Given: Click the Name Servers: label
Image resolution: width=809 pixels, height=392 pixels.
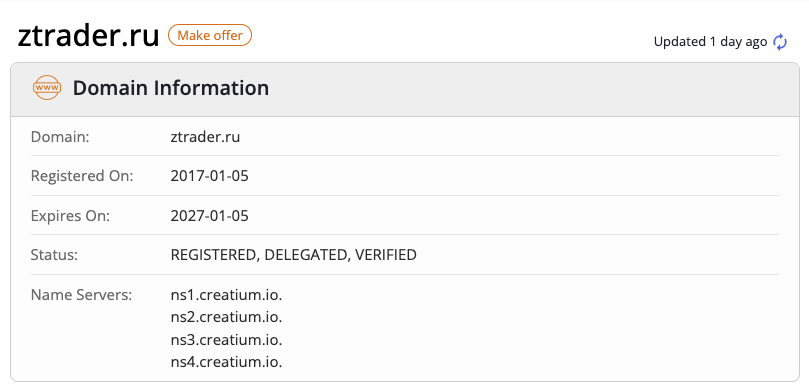Looking at the screenshot, I should coord(82,296).
